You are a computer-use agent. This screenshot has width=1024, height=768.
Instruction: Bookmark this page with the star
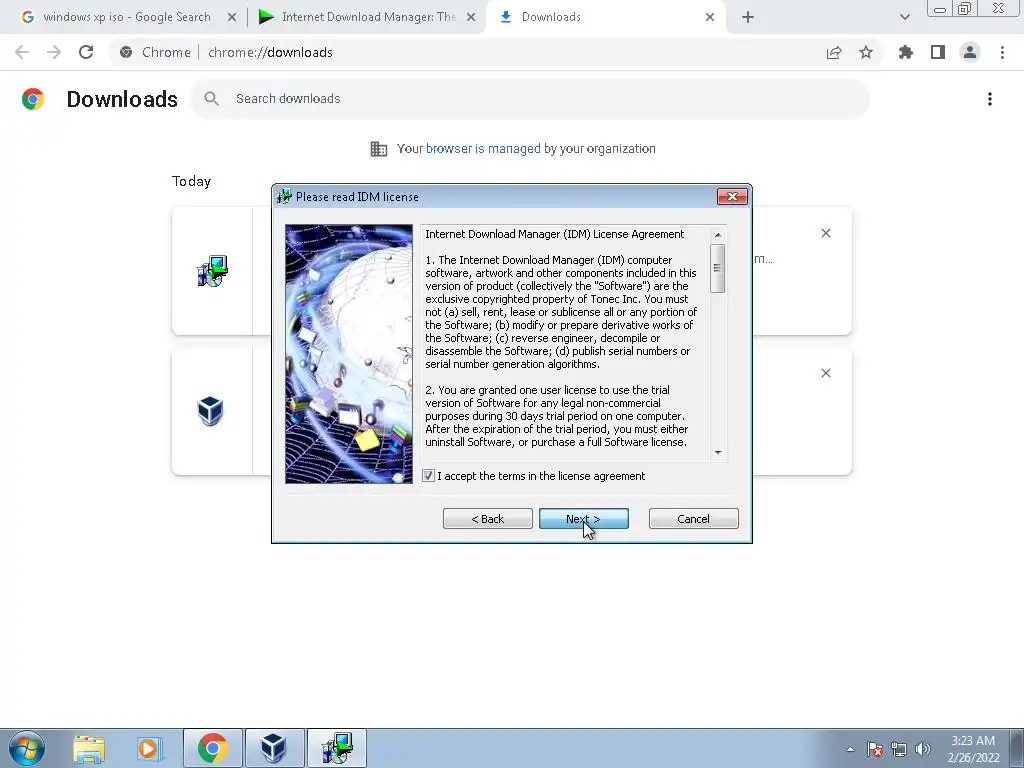[866, 52]
